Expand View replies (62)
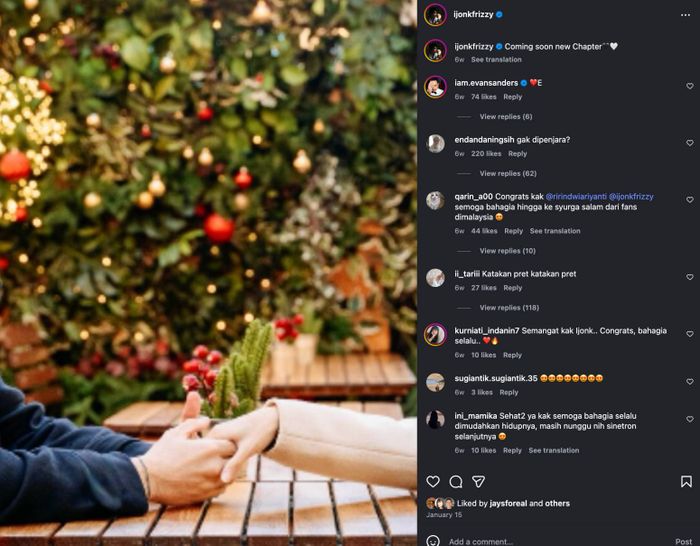700x546 pixels. (507, 174)
